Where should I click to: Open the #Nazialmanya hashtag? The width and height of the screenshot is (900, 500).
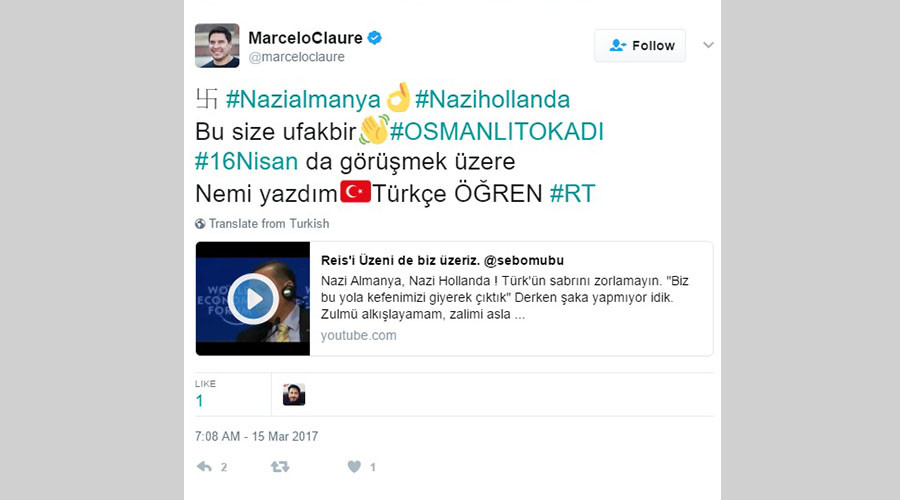(x=303, y=99)
